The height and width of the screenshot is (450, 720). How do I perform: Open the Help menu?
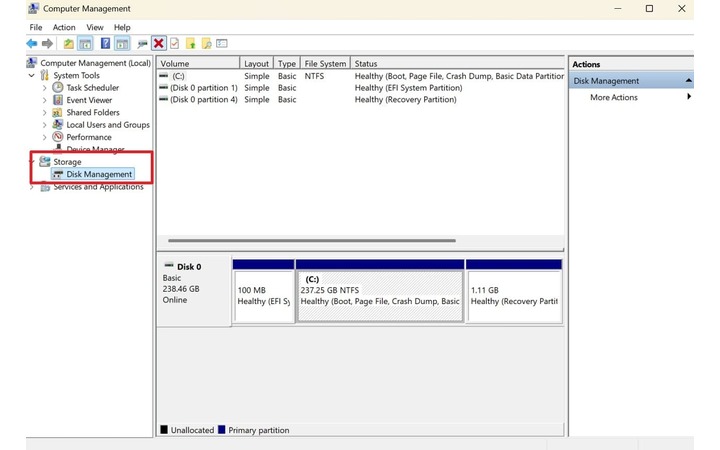point(122,27)
